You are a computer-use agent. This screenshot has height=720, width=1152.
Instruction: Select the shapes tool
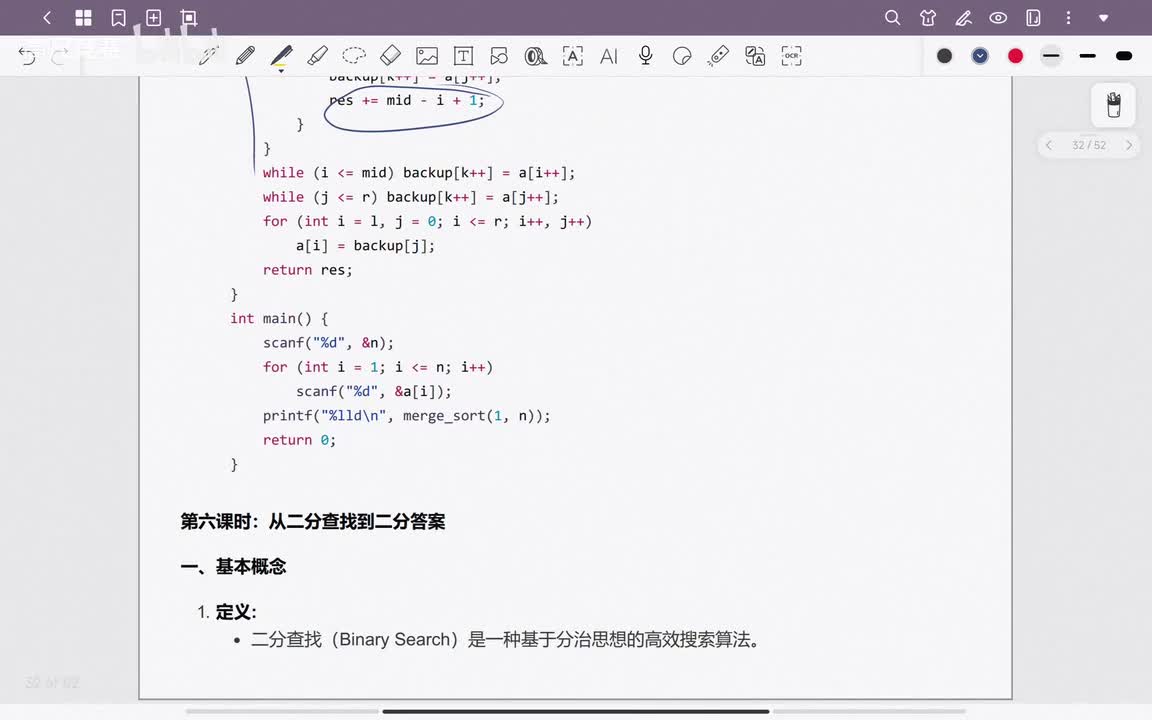coord(499,56)
